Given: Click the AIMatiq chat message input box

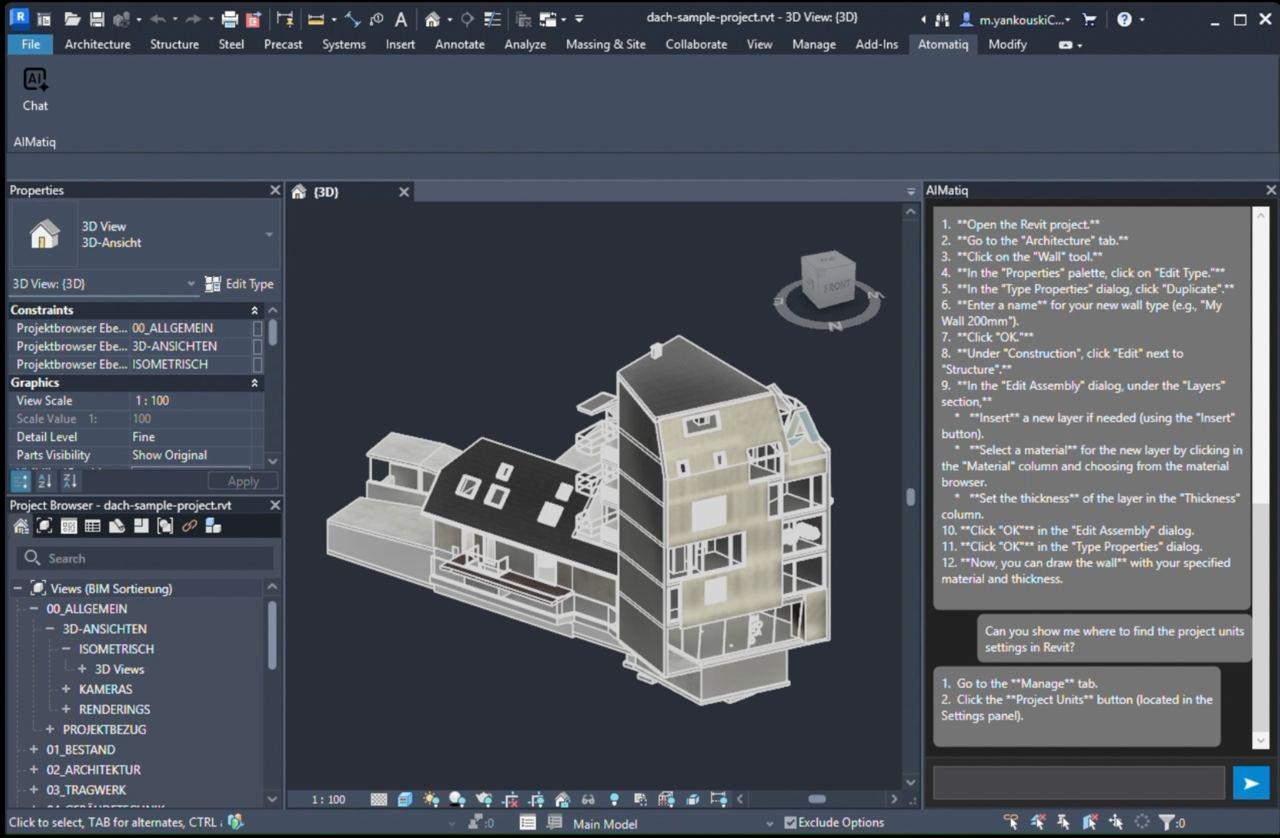Looking at the screenshot, I should 1078,783.
